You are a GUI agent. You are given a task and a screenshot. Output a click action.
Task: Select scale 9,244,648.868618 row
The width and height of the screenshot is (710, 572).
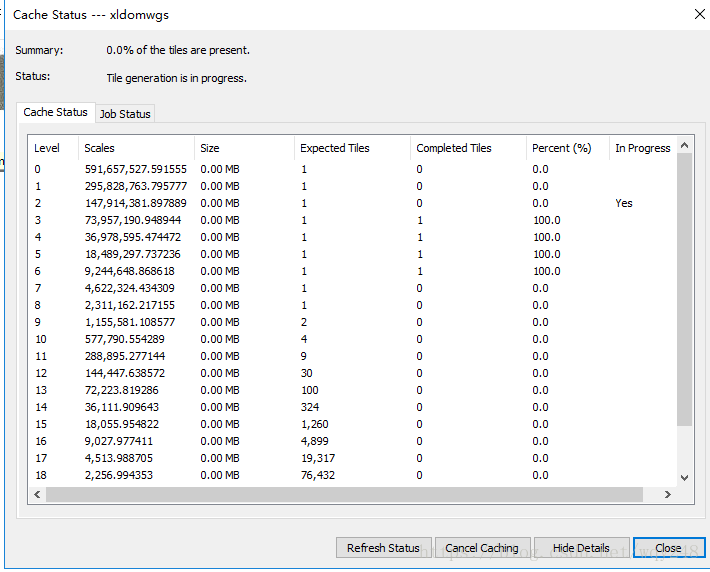pos(352,271)
